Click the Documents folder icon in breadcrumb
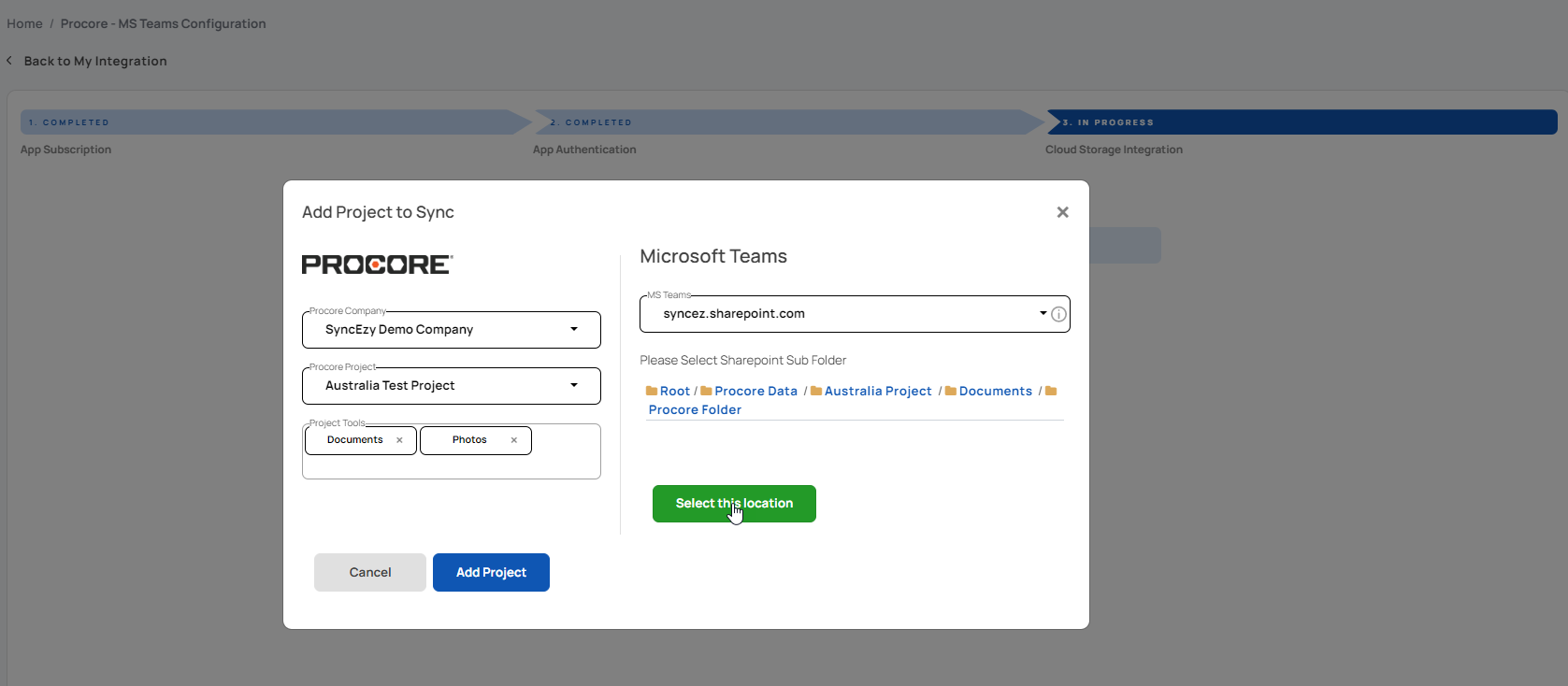 click(x=951, y=392)
